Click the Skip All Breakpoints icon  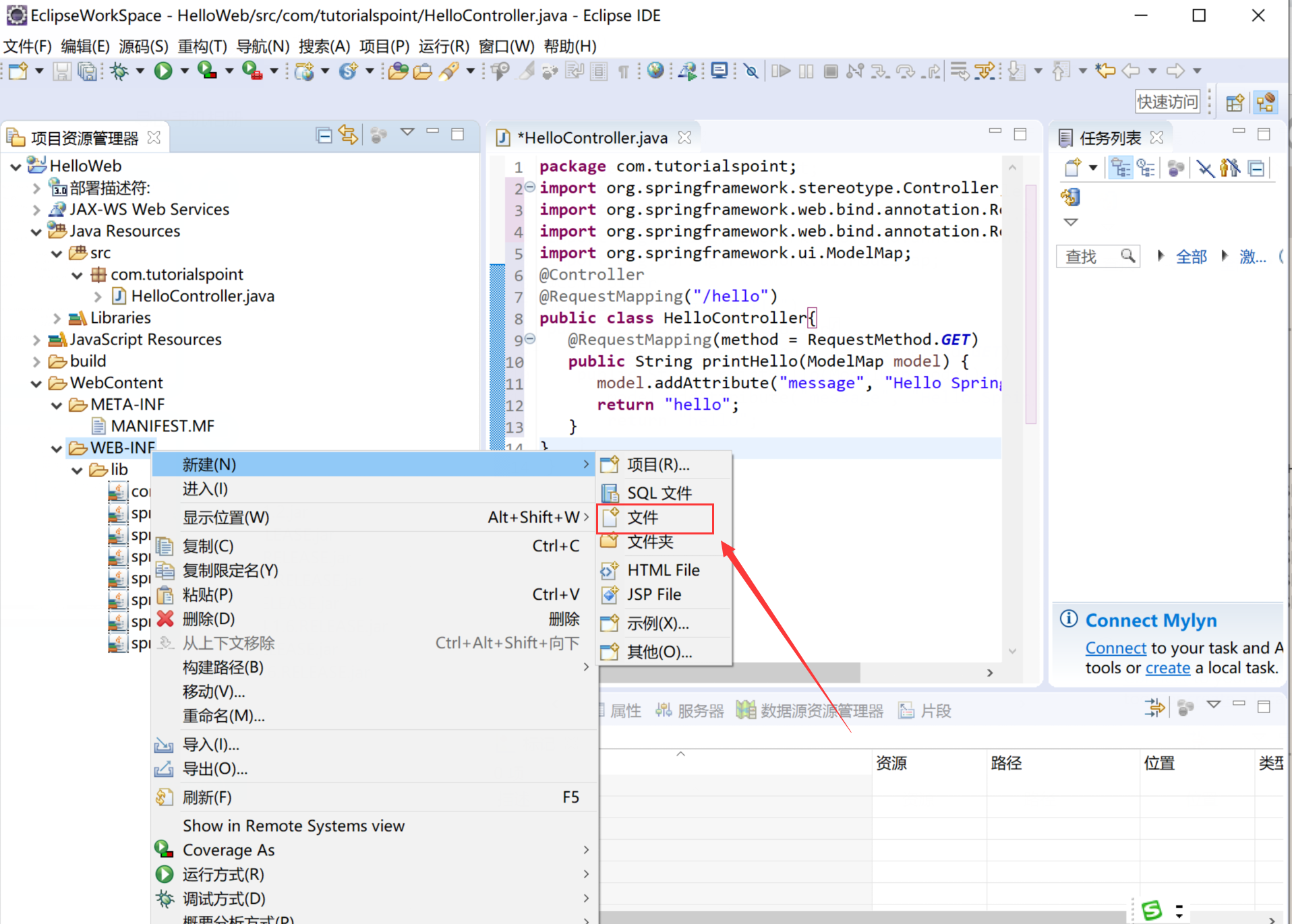point(751,71)
